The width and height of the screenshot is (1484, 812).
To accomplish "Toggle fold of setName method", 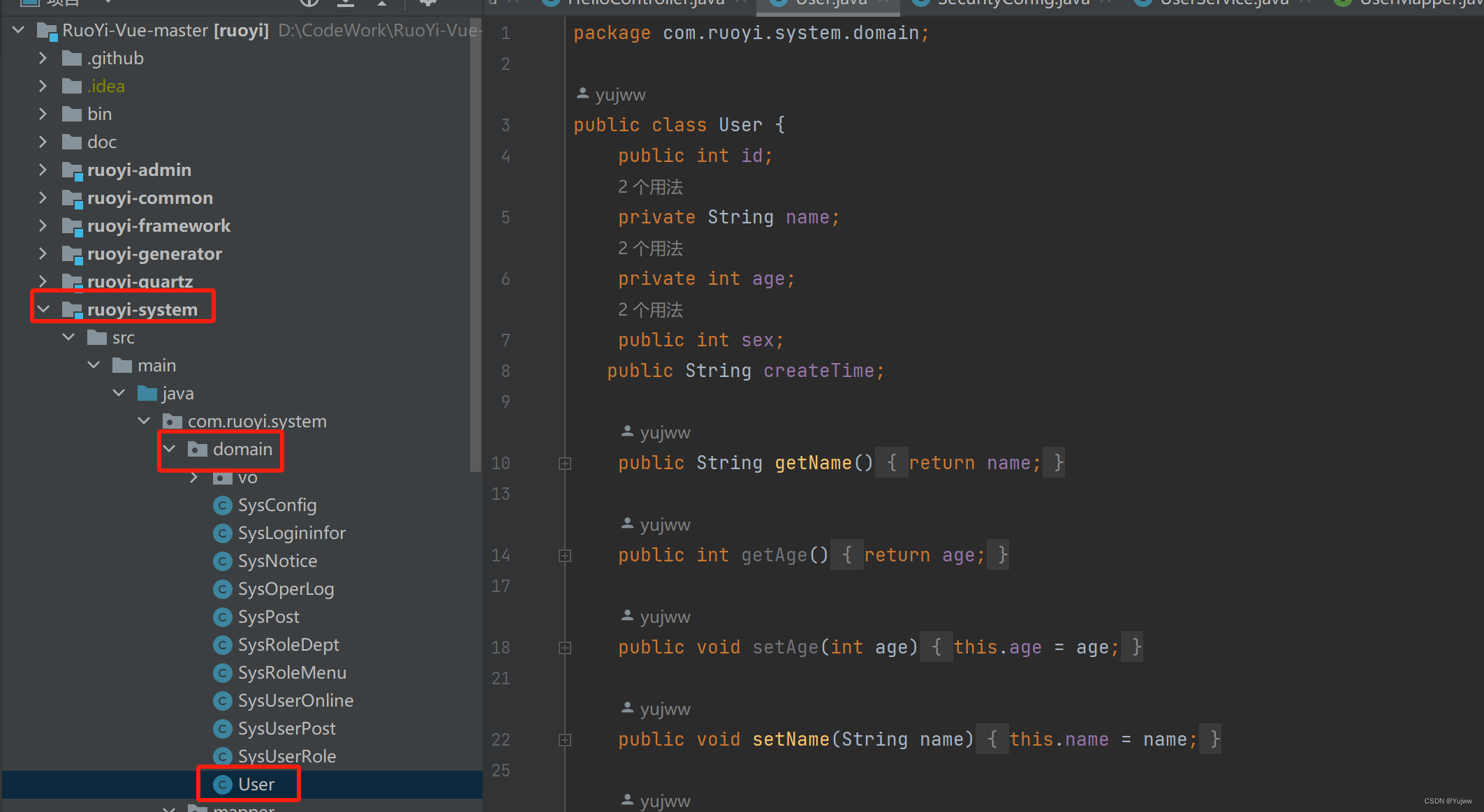I will [565, 740].
